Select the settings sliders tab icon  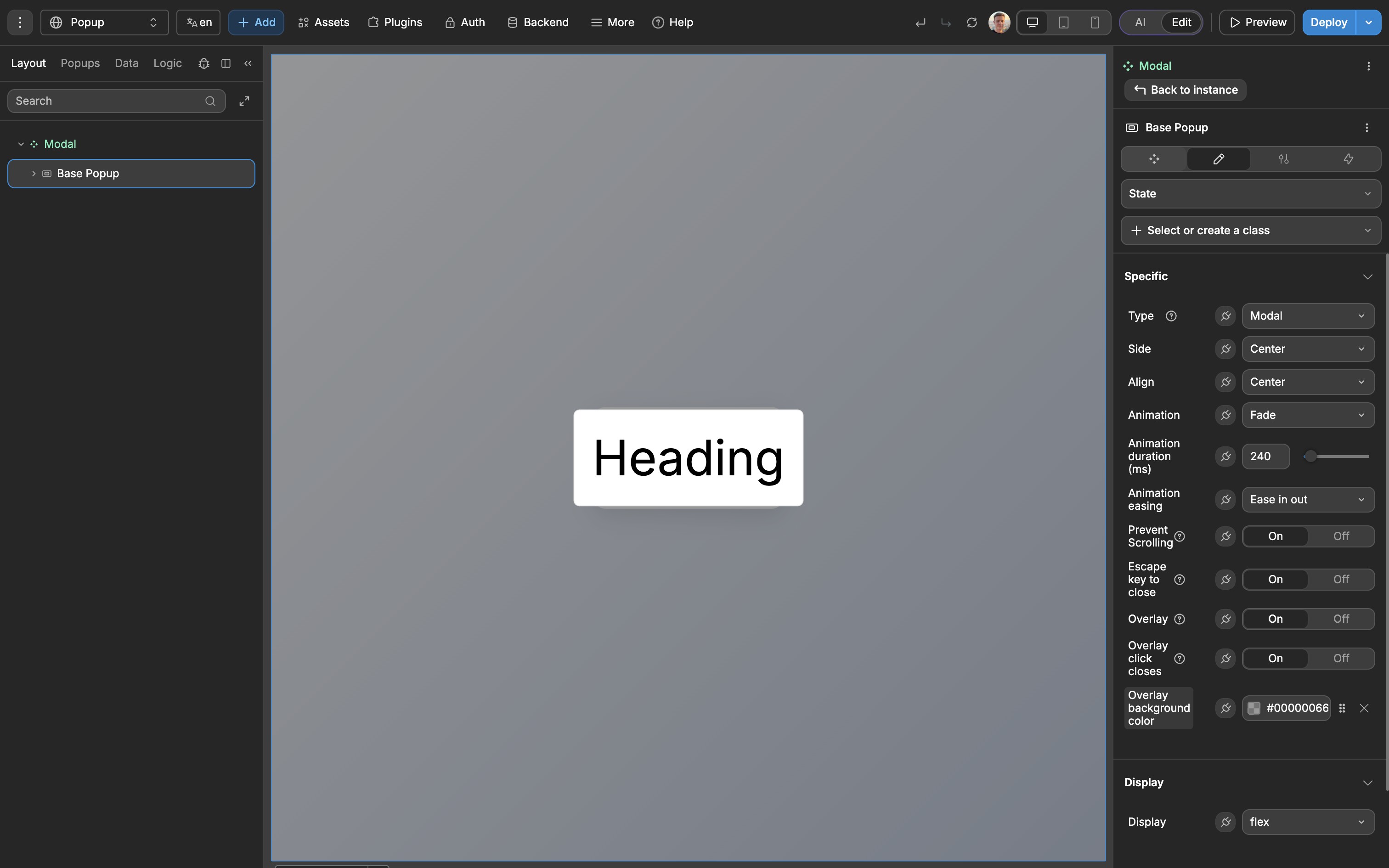(x=1283, y=159)
